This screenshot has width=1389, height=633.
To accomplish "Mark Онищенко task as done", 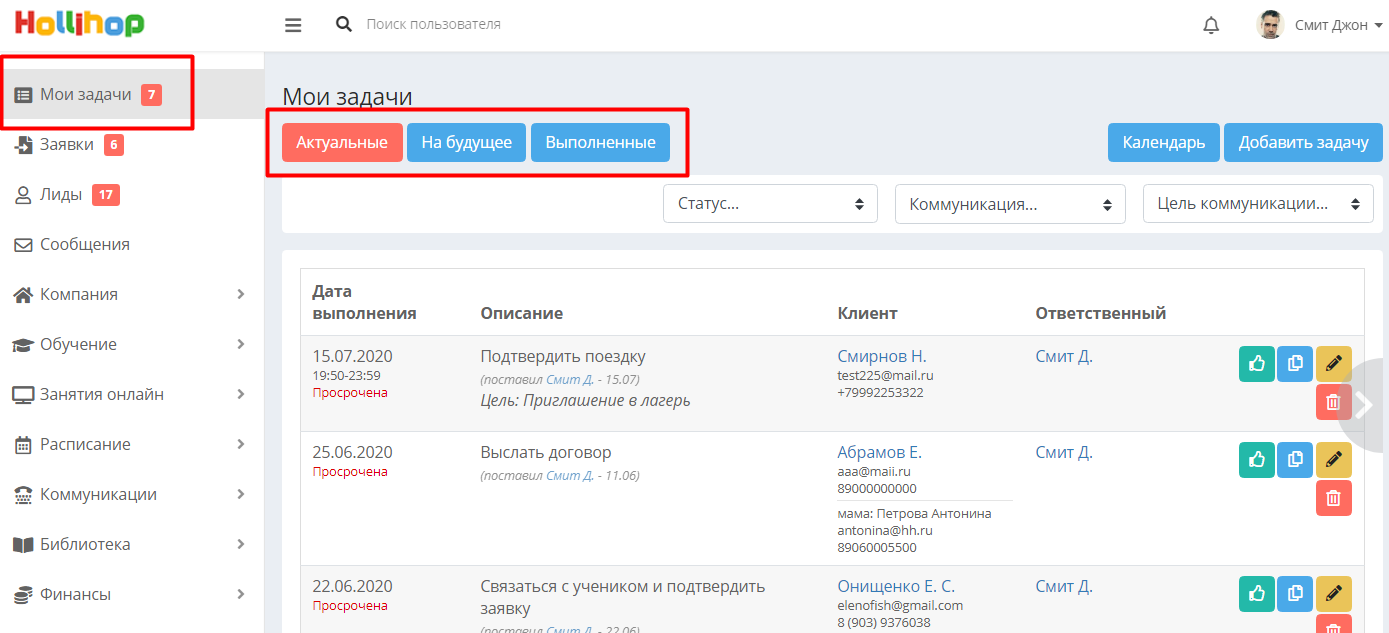I will (x=1257, y=594).
